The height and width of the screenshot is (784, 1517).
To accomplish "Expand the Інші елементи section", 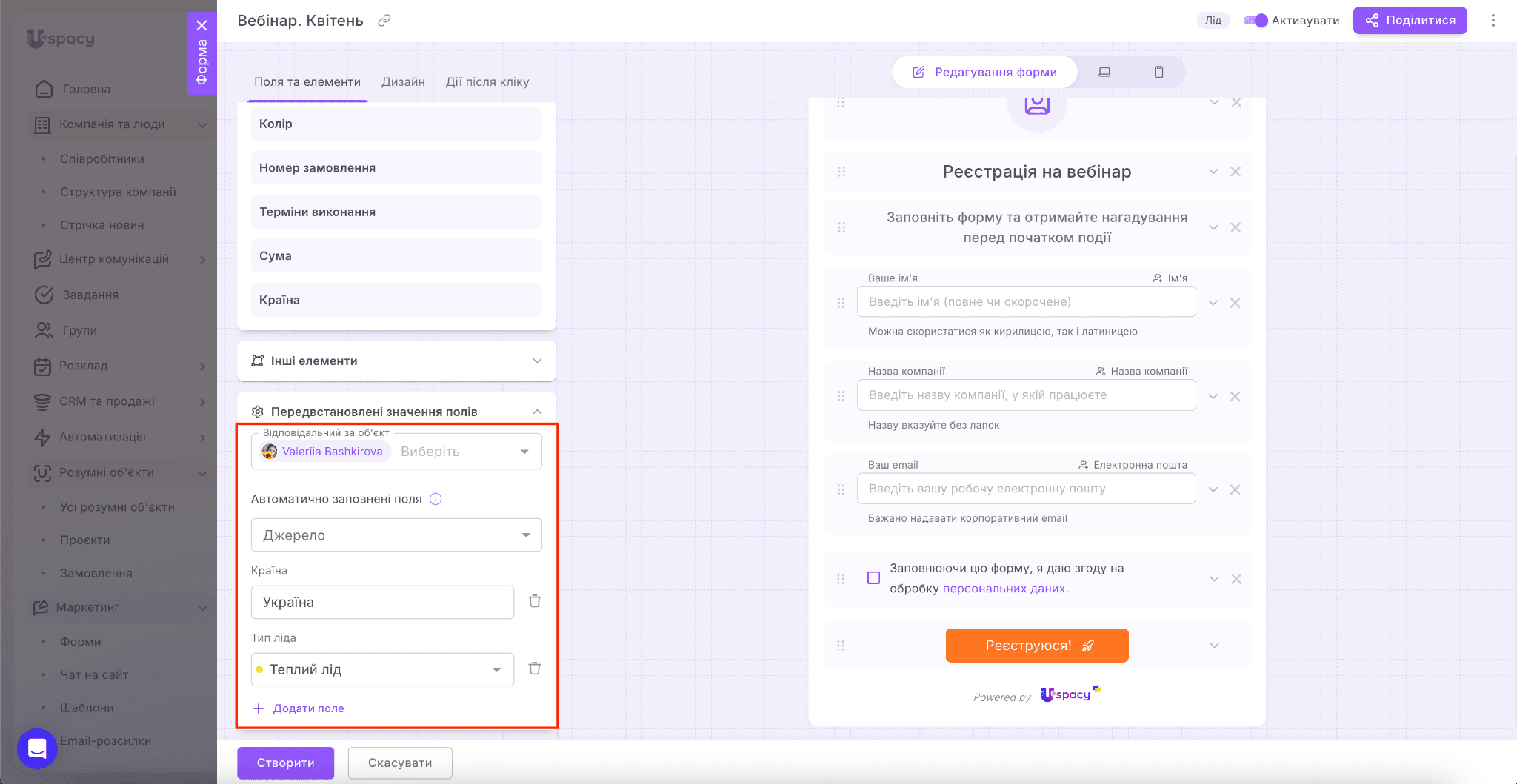I will 396,361.
